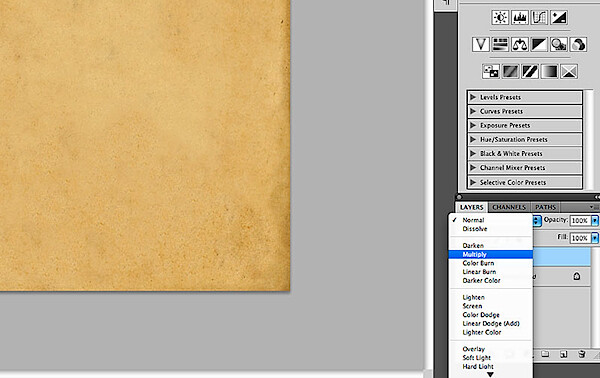Image resolution: width=600 pixels, height=378 pixels.
Task: Add a Selective Color adjustment (crossed box icon)
Action: coord(569,72)
